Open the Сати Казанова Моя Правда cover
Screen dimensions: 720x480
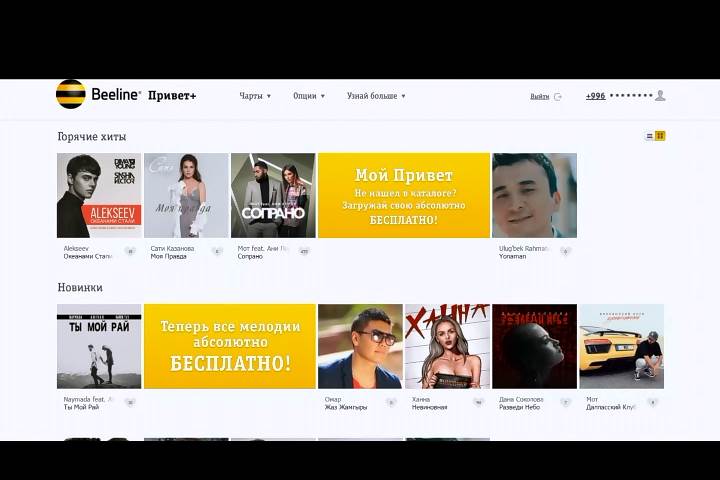(x=186, y=195)
